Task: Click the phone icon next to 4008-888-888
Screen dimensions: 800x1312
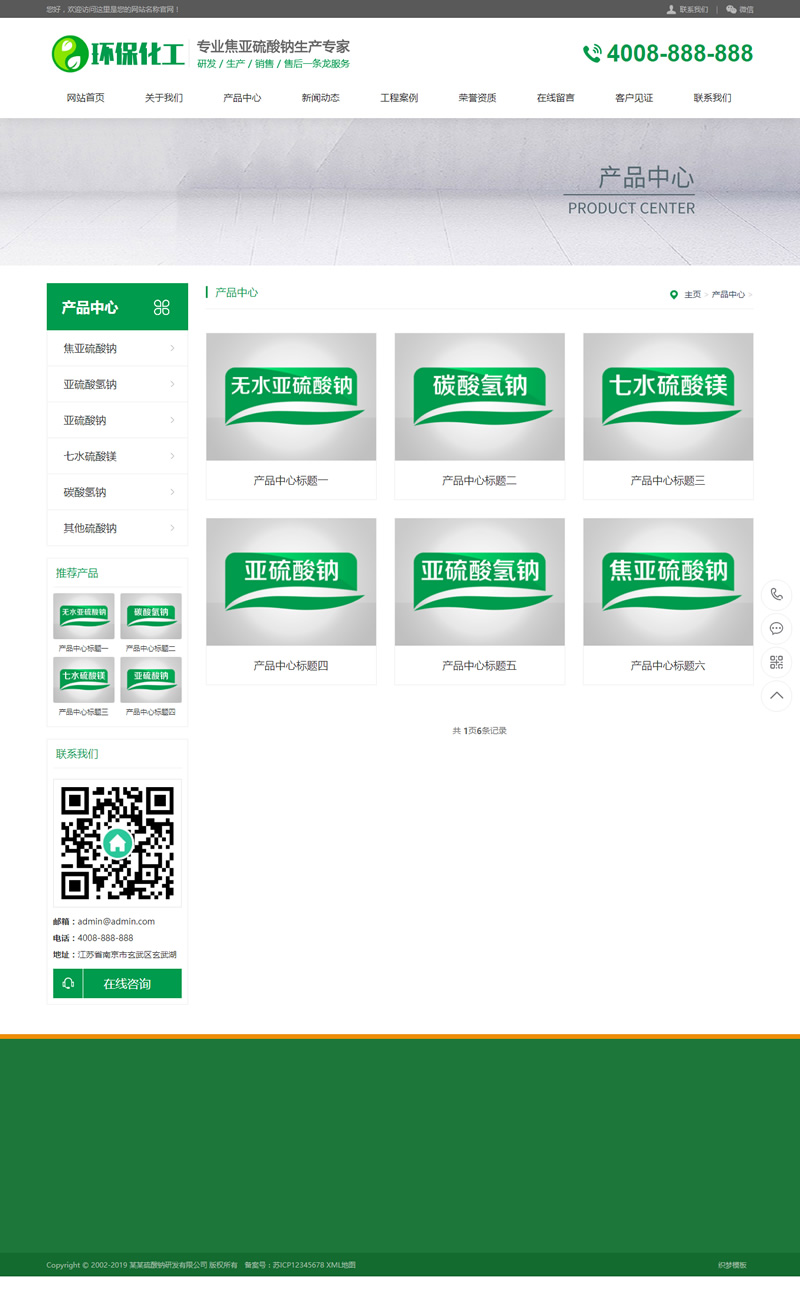Action: coord(592,51)
